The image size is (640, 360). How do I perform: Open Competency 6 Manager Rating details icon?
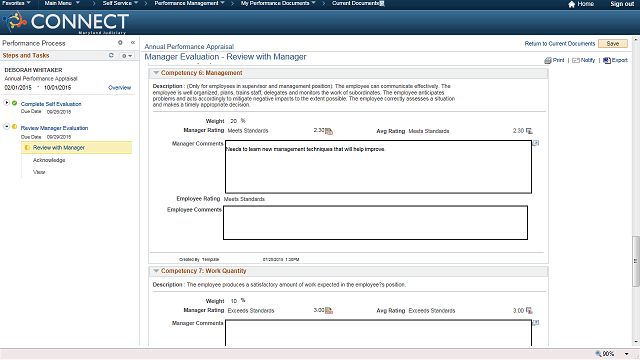coord(329,131)
